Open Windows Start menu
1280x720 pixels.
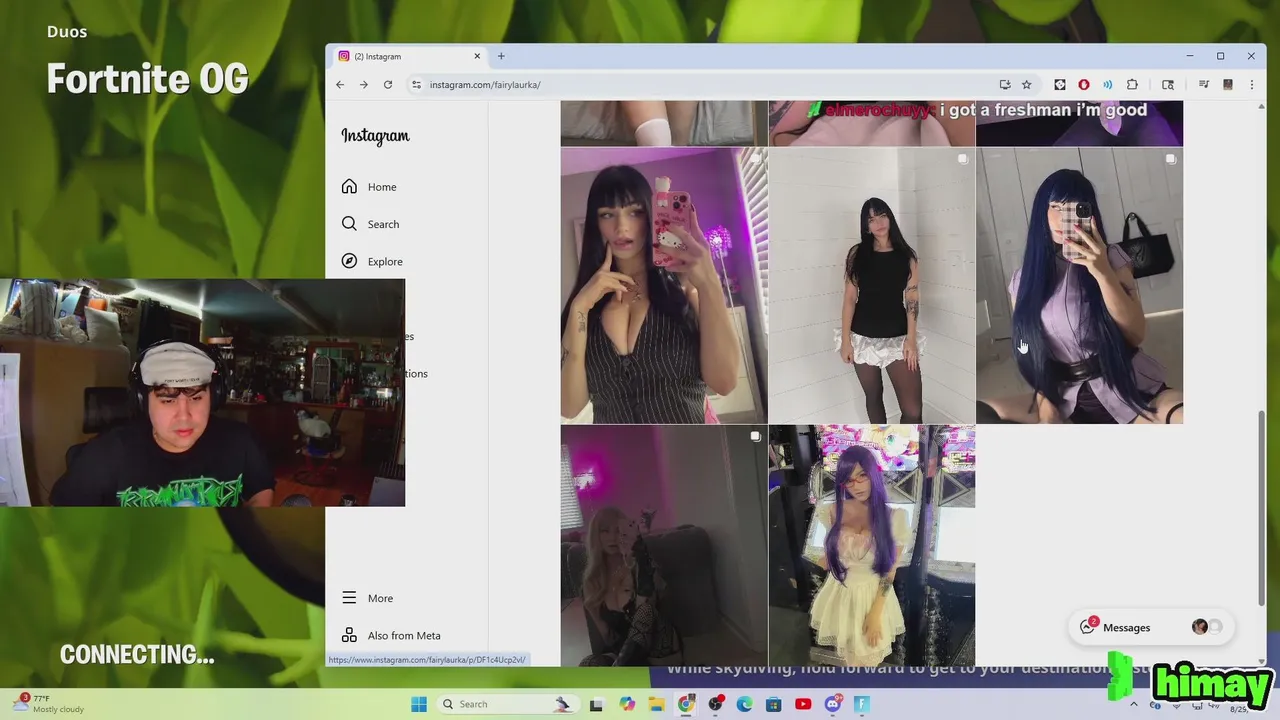(x=419, y=704)
